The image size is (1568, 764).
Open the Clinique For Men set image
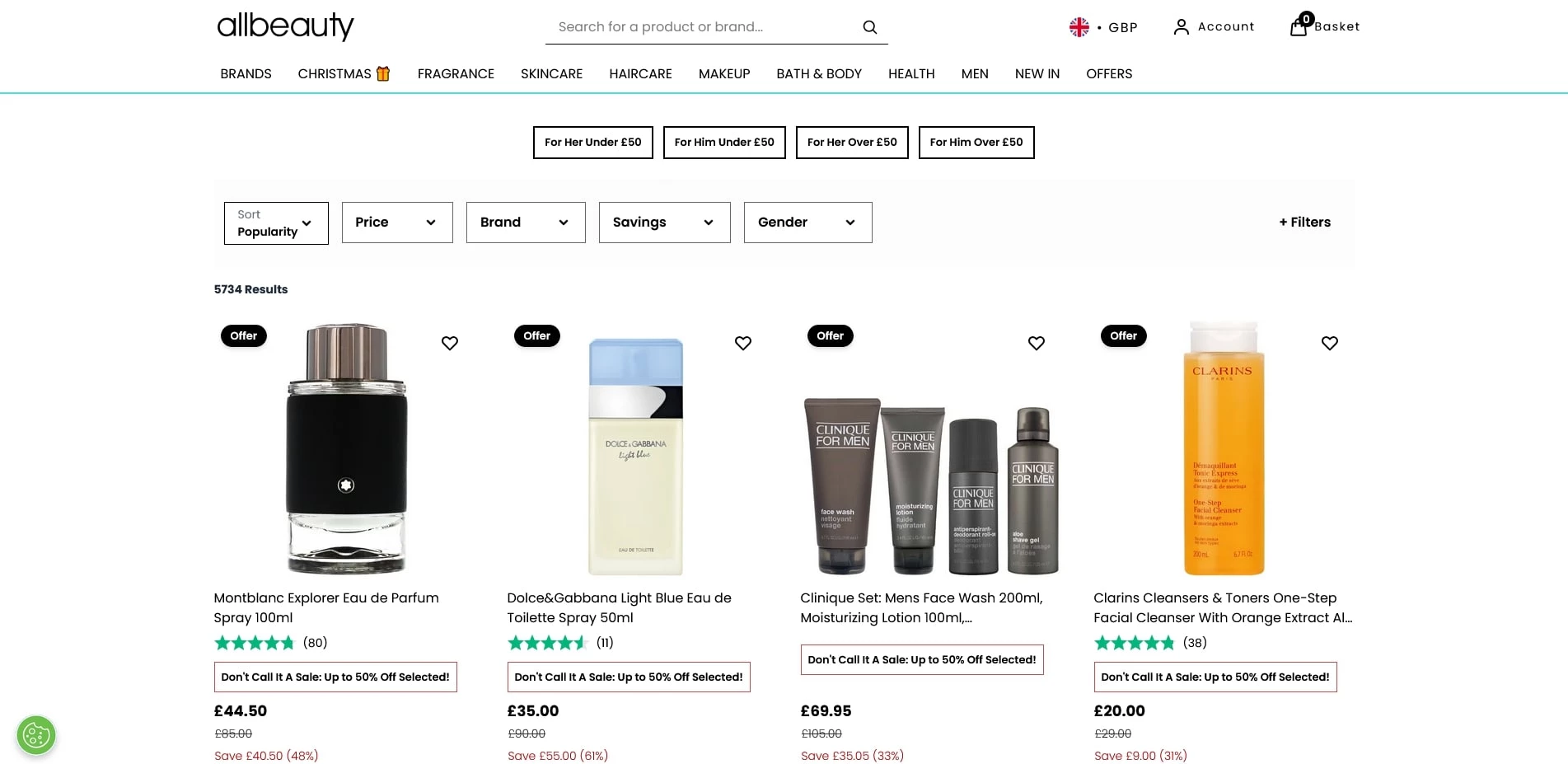pyautogui.click(x=930, y=486)
